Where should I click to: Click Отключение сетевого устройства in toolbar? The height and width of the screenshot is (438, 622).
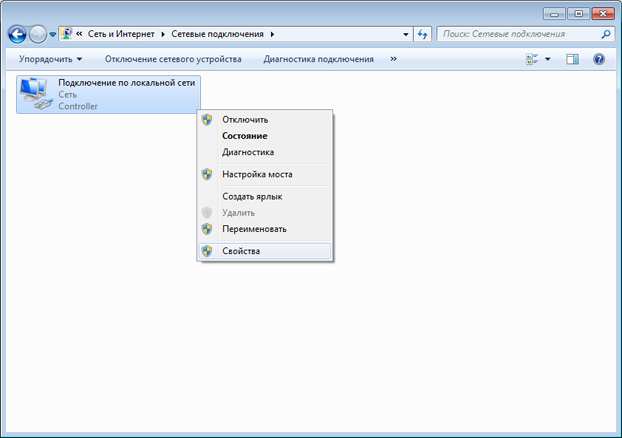pyautogui.click(x=173, y=59)
